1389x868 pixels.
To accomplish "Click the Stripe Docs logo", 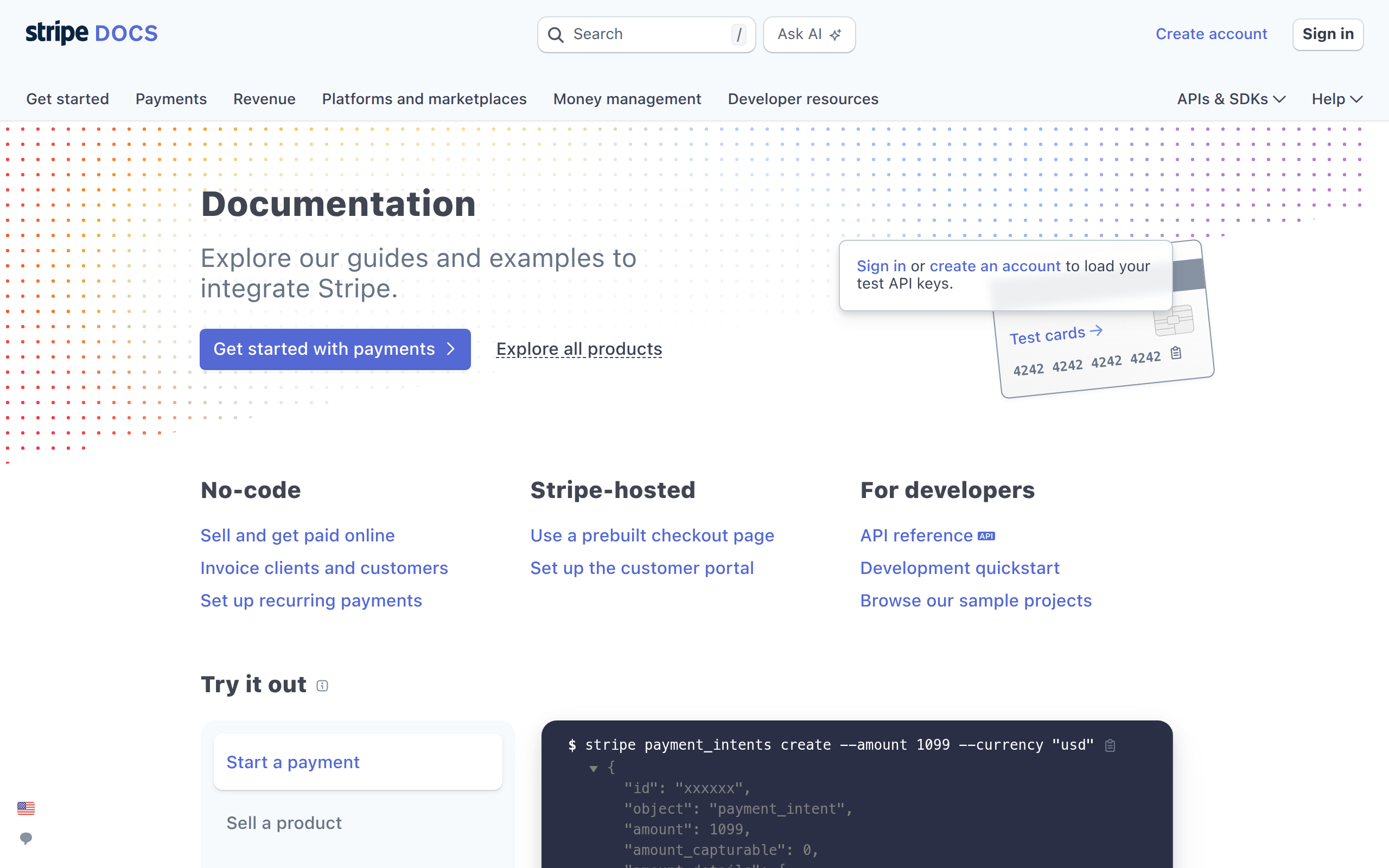I will pos(91,33).
